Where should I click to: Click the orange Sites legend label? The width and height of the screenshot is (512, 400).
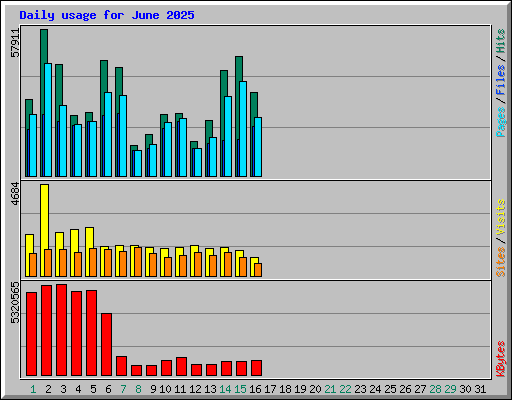coord(501,262)
